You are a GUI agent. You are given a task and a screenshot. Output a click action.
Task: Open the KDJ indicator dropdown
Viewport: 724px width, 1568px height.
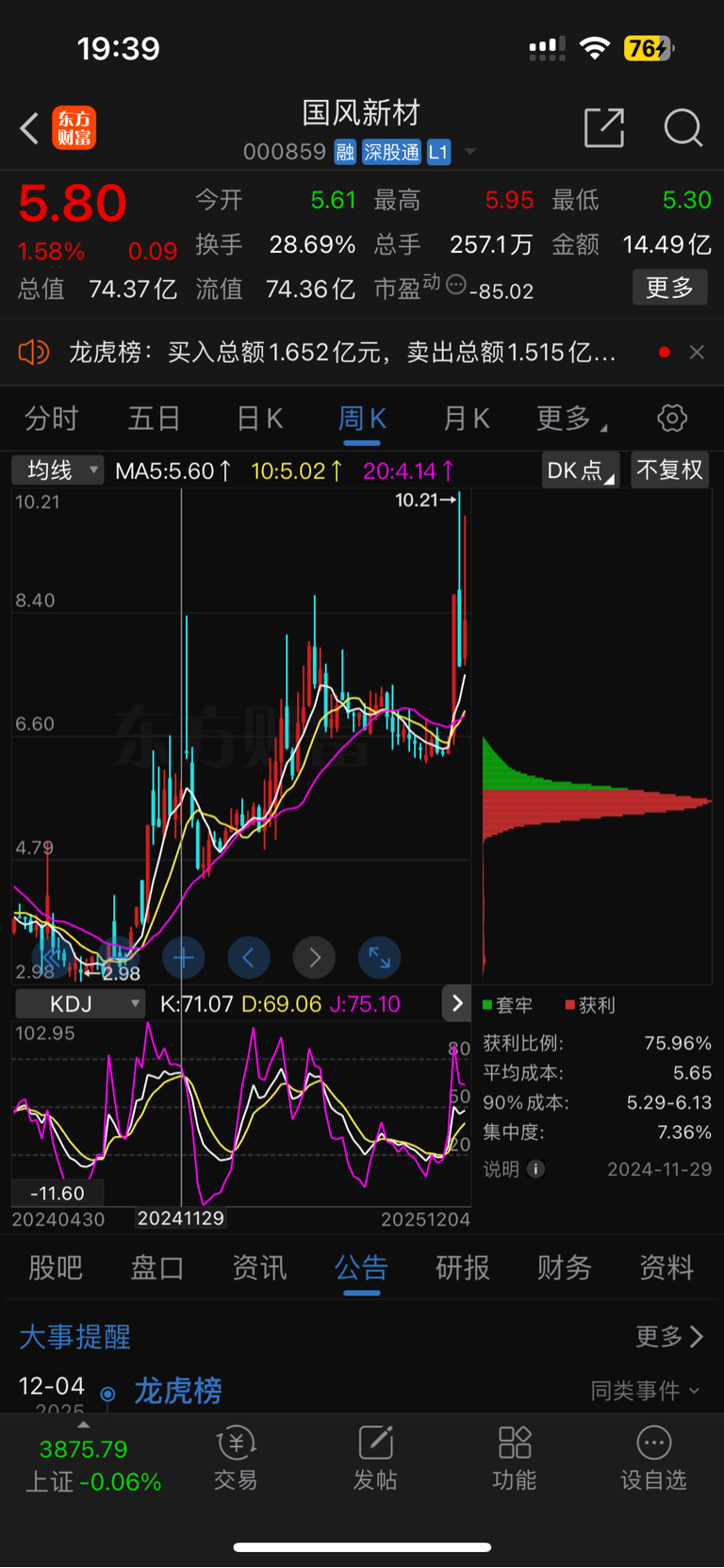[x=80, y=1004]
